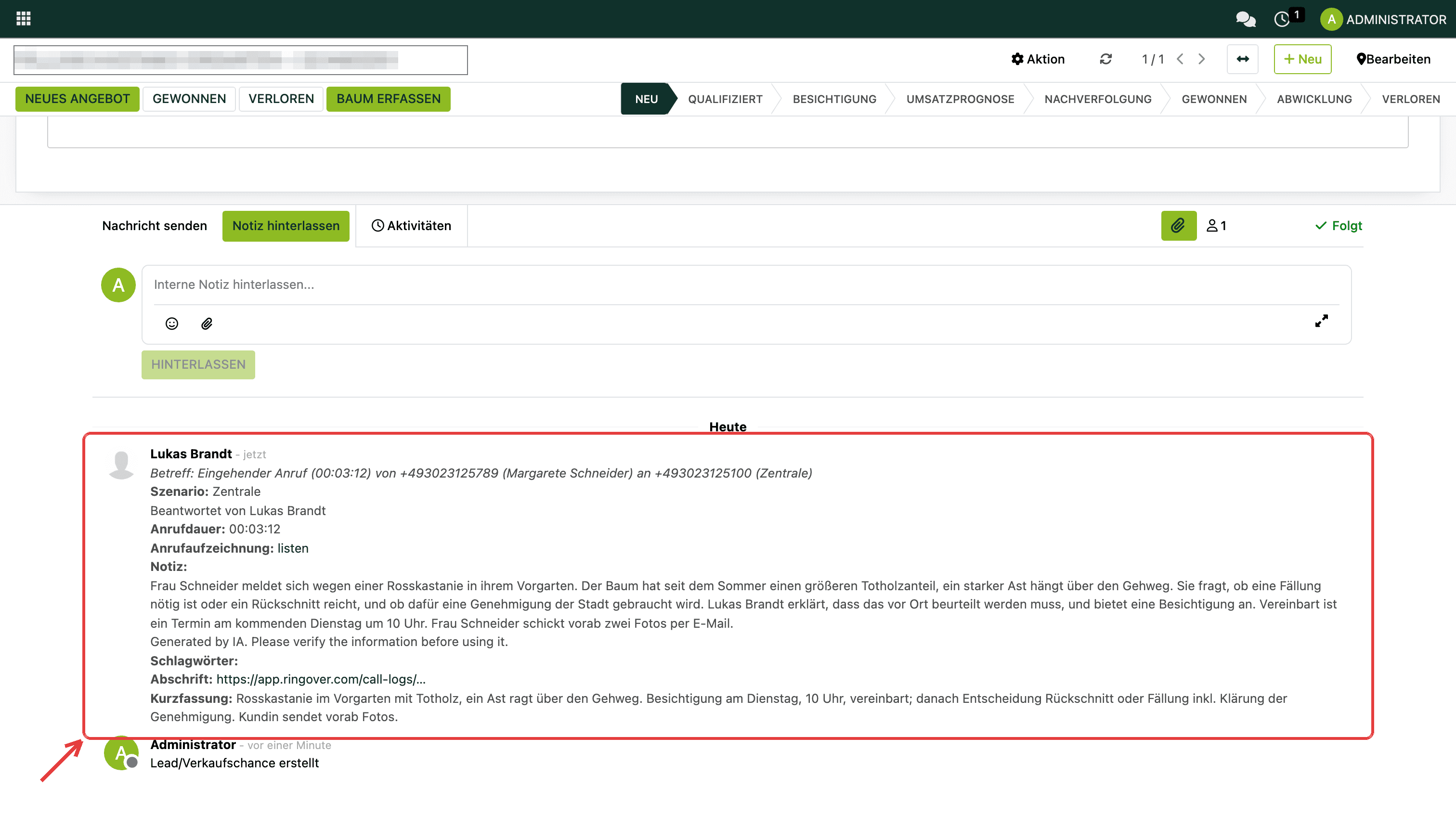Open the Aktion dropdown menu

tap(1038, 59)
